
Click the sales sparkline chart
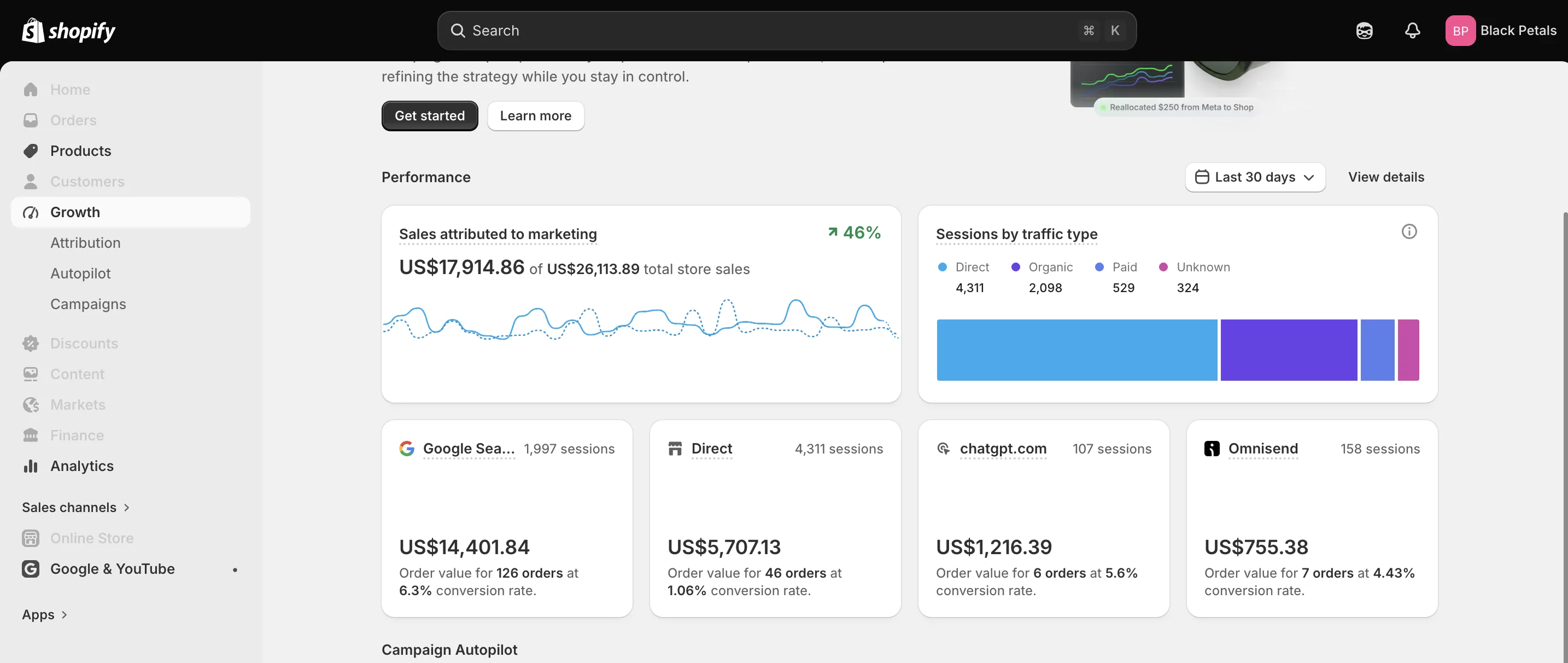640,319
